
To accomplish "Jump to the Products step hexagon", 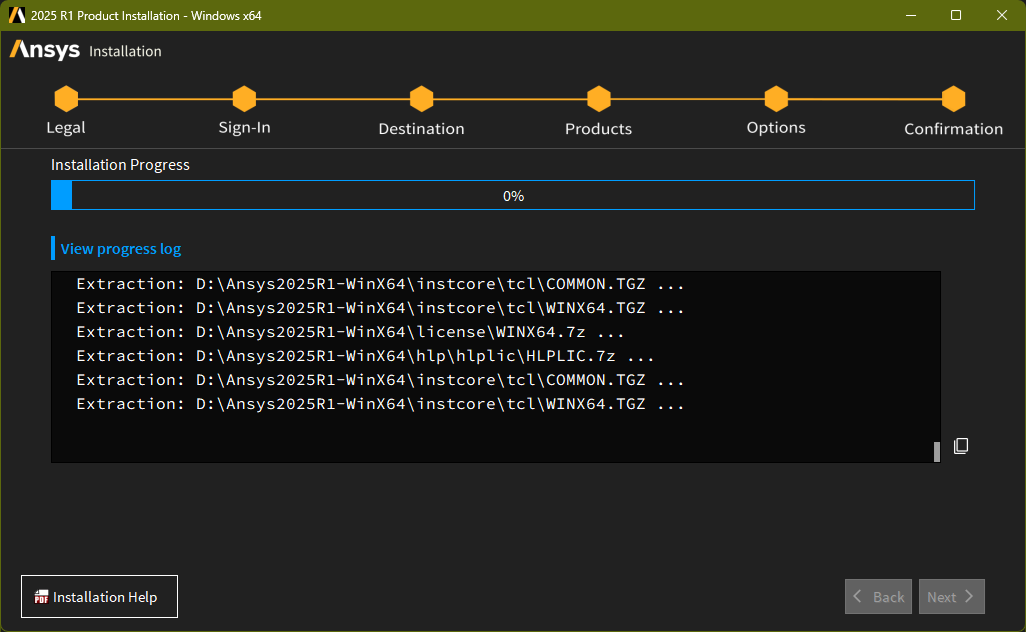I will tap(598, 99).
